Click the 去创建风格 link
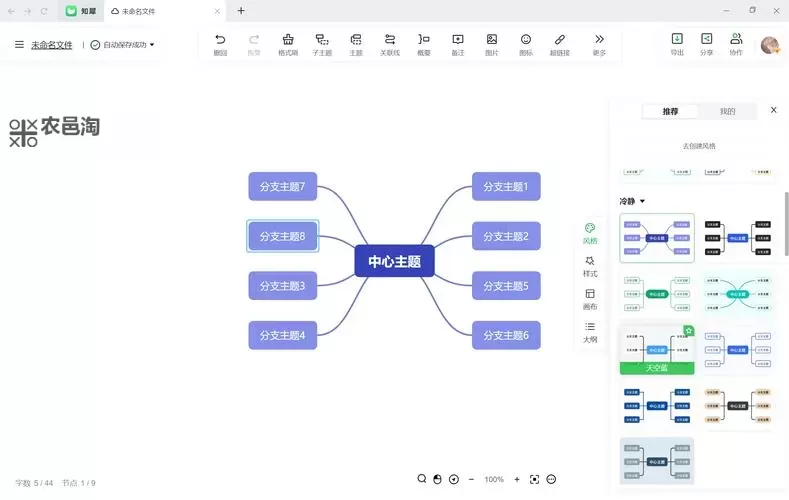Viewport: 789px width, 500px height. click(x=699, y=146)
